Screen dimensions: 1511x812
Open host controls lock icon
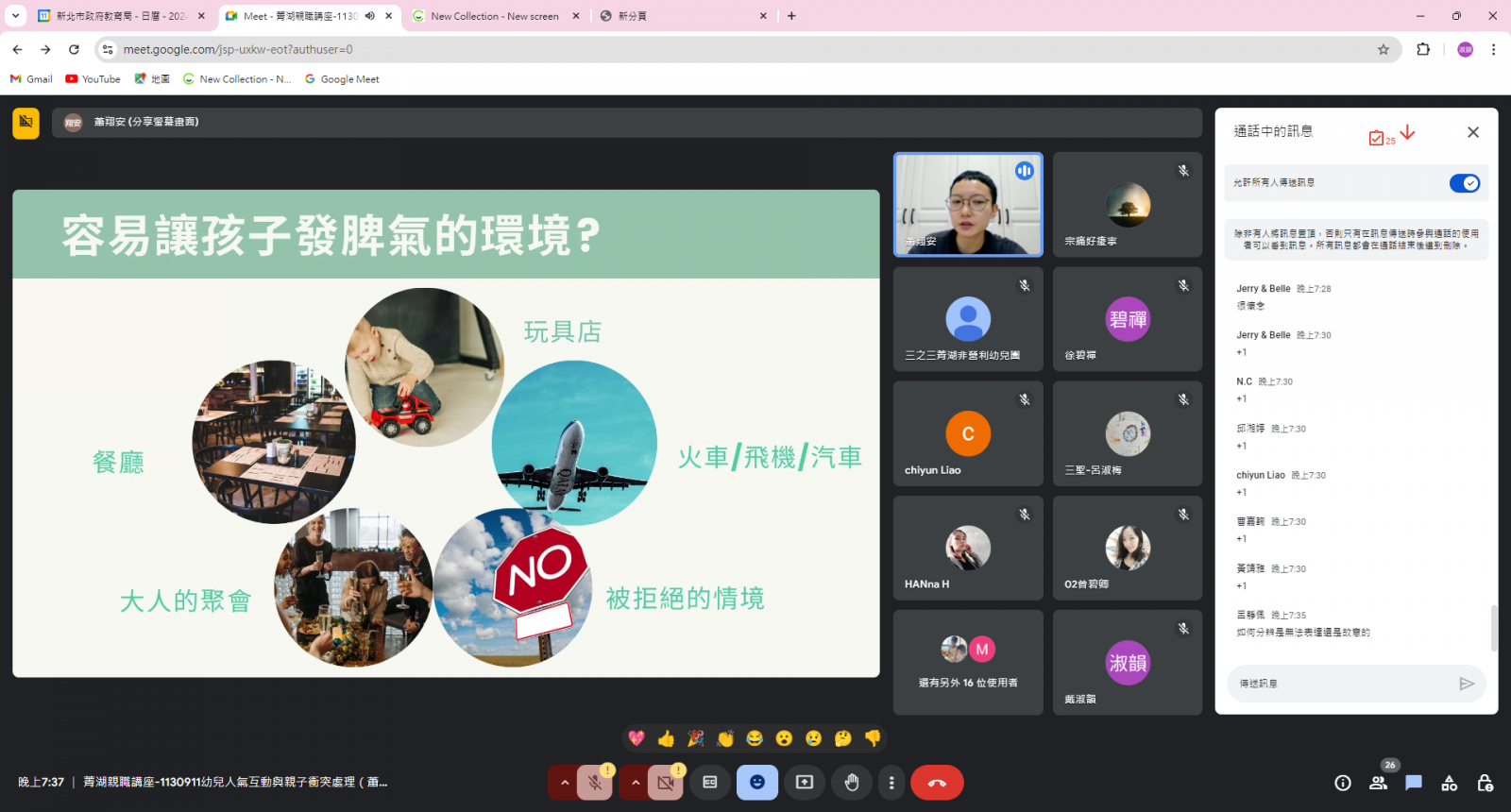pos(1485,783)
